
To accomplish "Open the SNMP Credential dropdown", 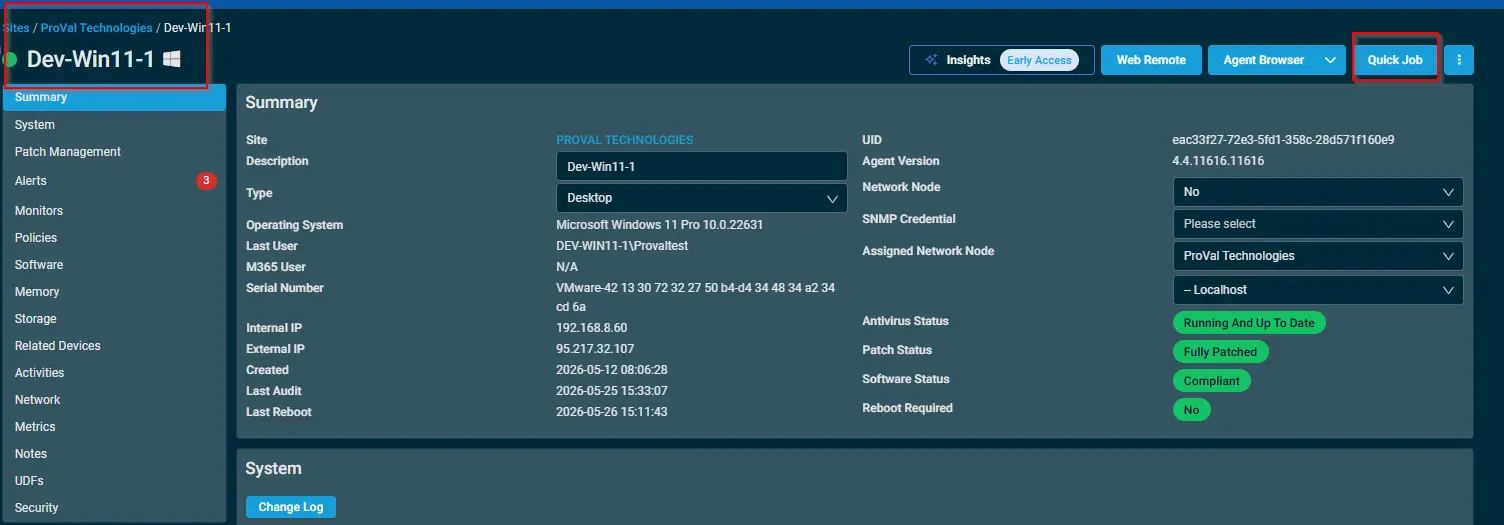I will (1318, 224).
